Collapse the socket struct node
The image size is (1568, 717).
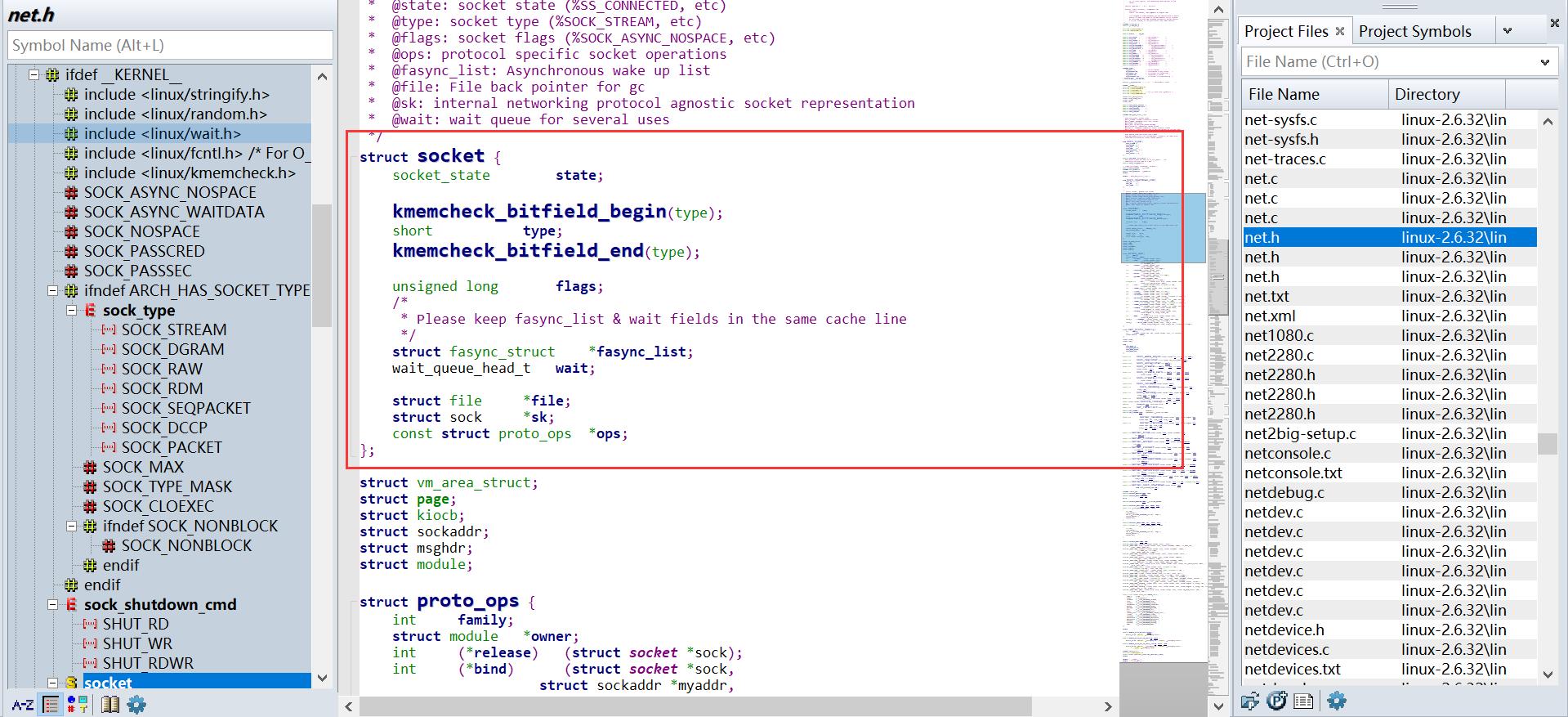pos(52,683)
